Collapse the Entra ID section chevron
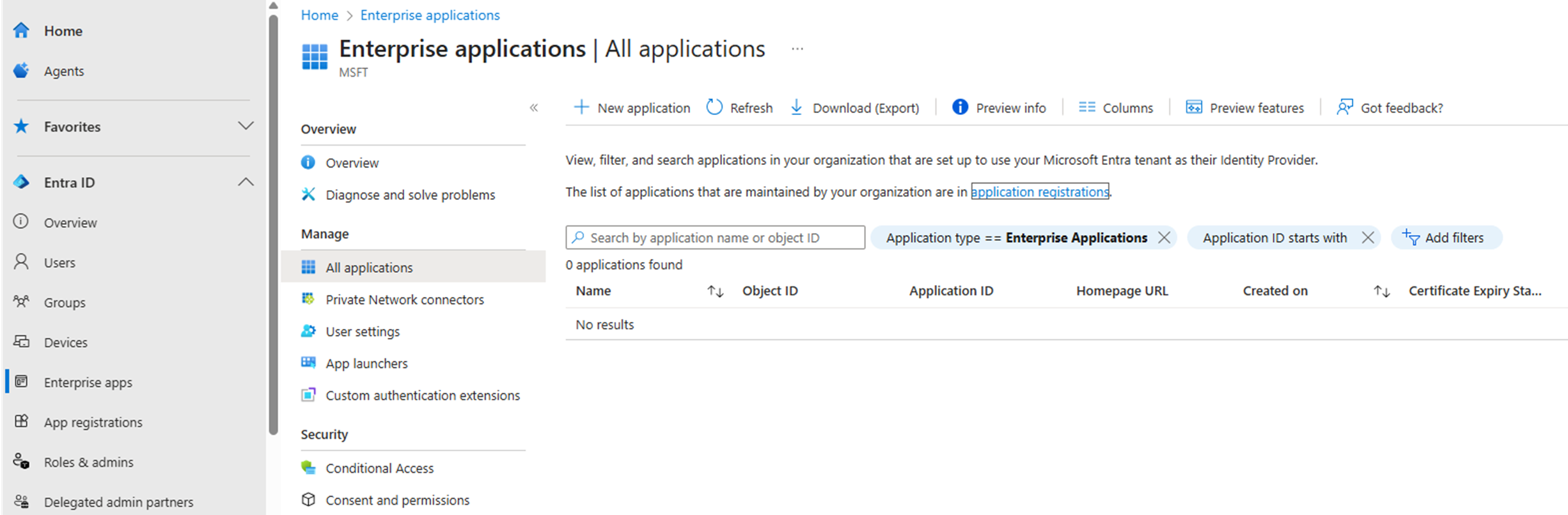Image resolution: width=1568 pixels, height=515 pixels. tap(246, 182)
